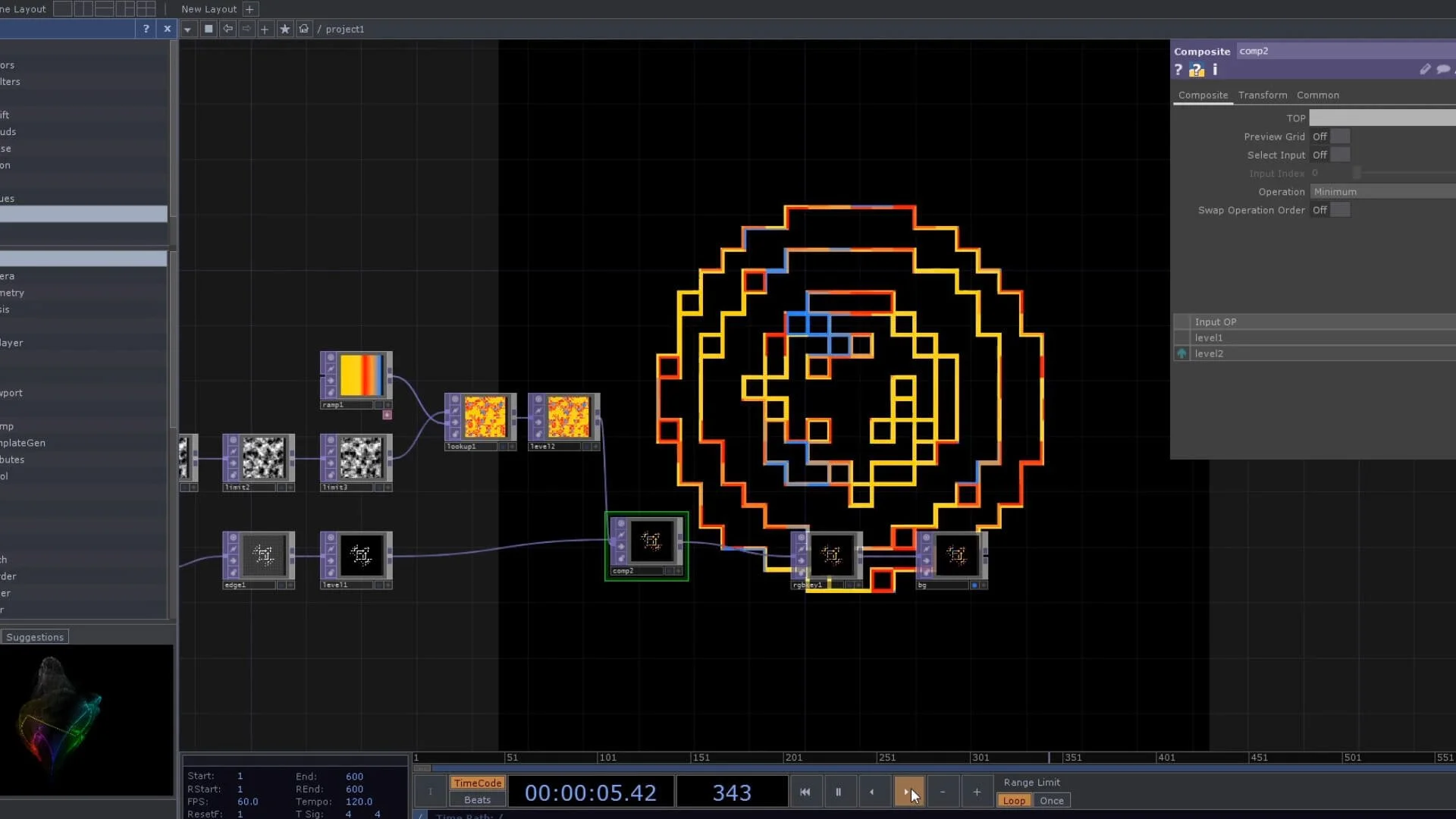Viewport: 1456px width, 819px height.
Task: Click the operator info 'i' icon
Action: 1215,70
